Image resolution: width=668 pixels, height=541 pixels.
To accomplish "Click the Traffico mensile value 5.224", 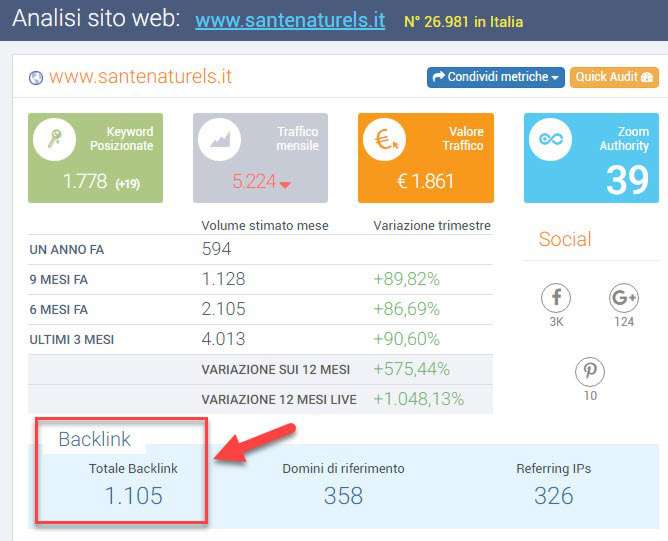I will (254, 181).
